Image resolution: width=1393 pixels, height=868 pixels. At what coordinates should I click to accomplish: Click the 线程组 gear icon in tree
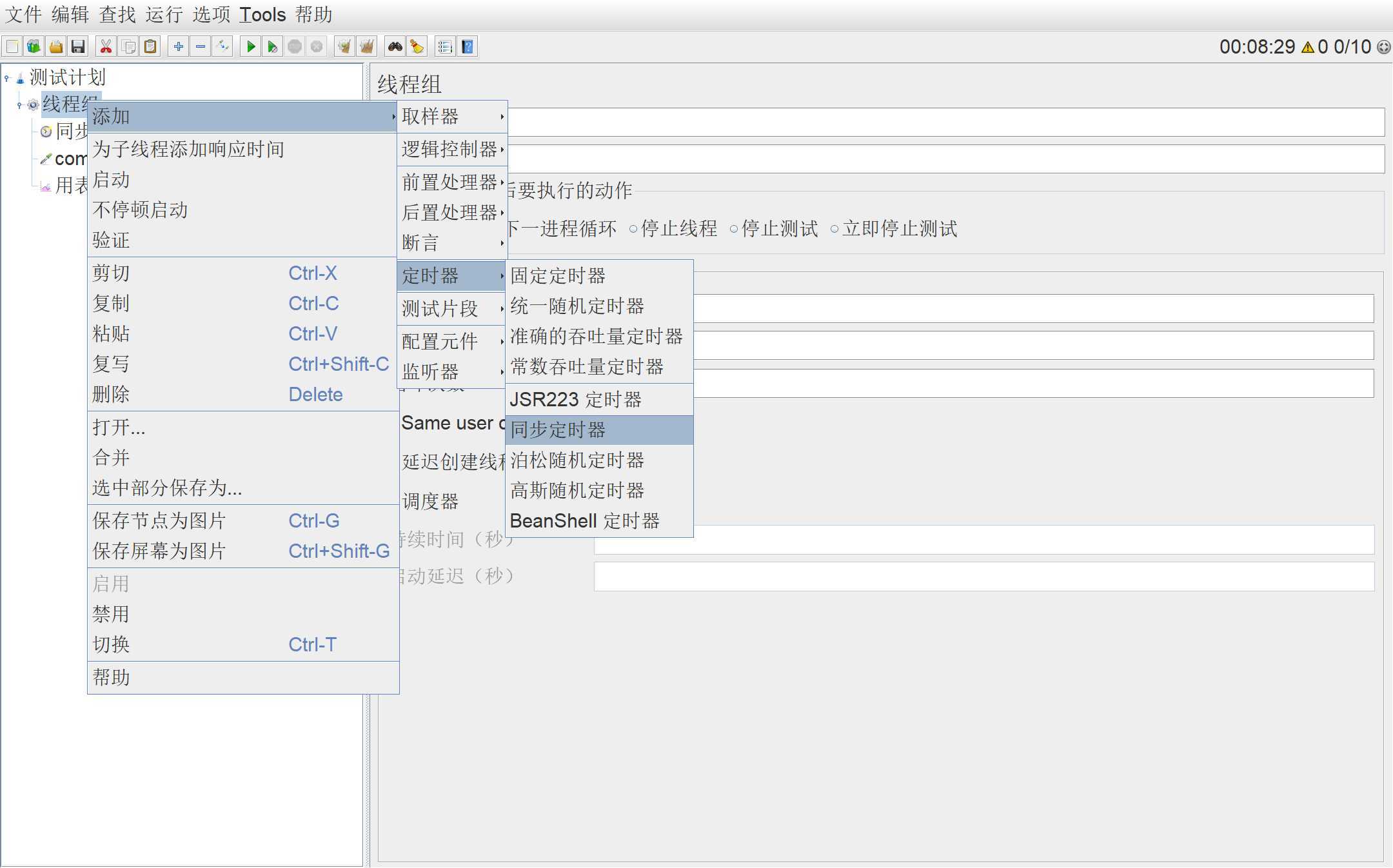coord(34,104)
